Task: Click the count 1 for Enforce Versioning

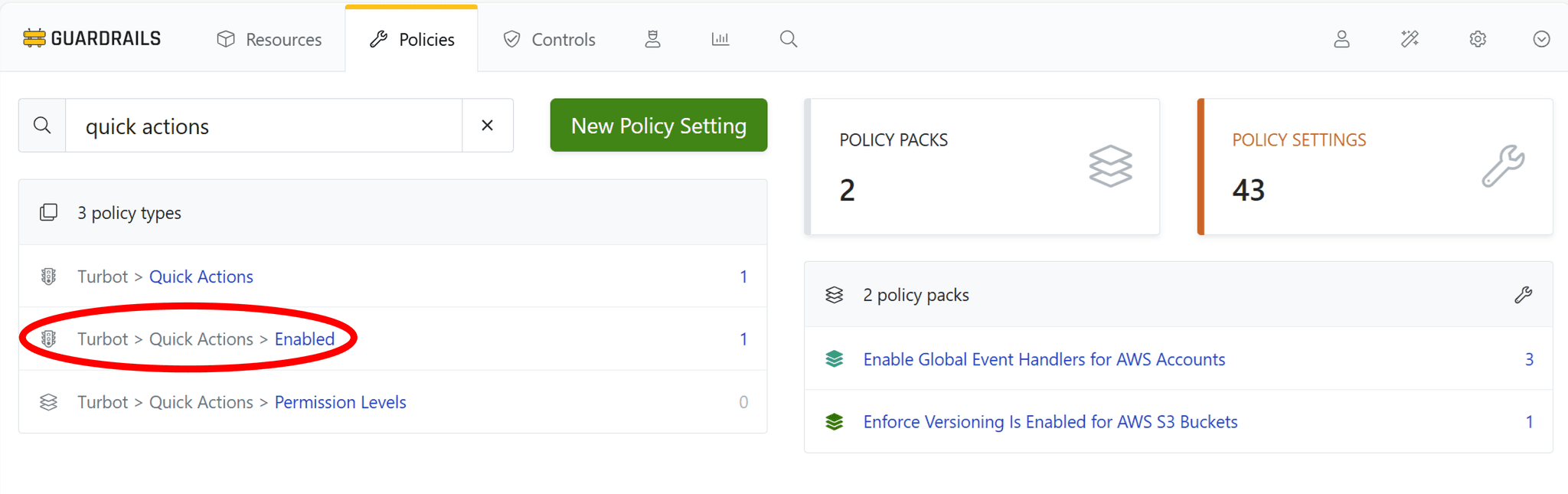Action: click(1529, 422)
